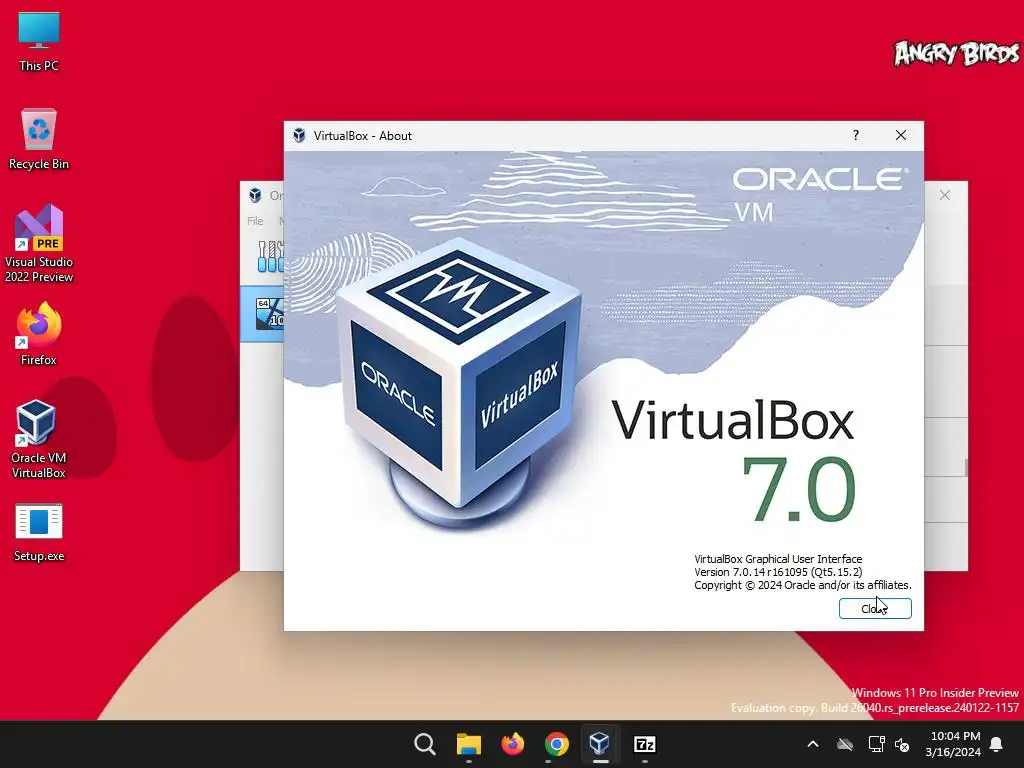The width and height of the screenshot is (1024, 768).
Task: Click Tools icon in VirtualBox Manager window
Action: 270,257
